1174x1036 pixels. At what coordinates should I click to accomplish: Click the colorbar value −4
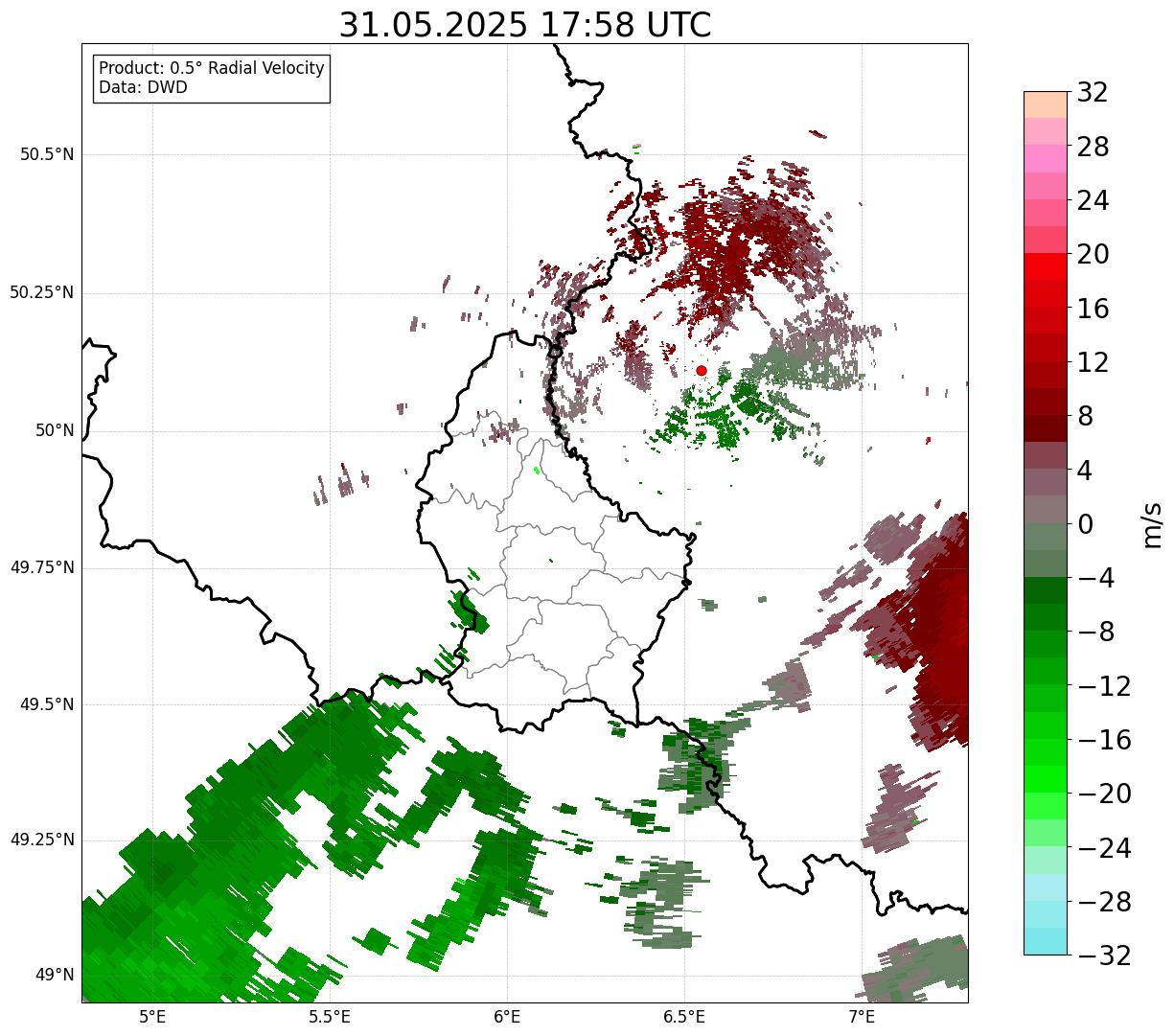point(1096,578)
